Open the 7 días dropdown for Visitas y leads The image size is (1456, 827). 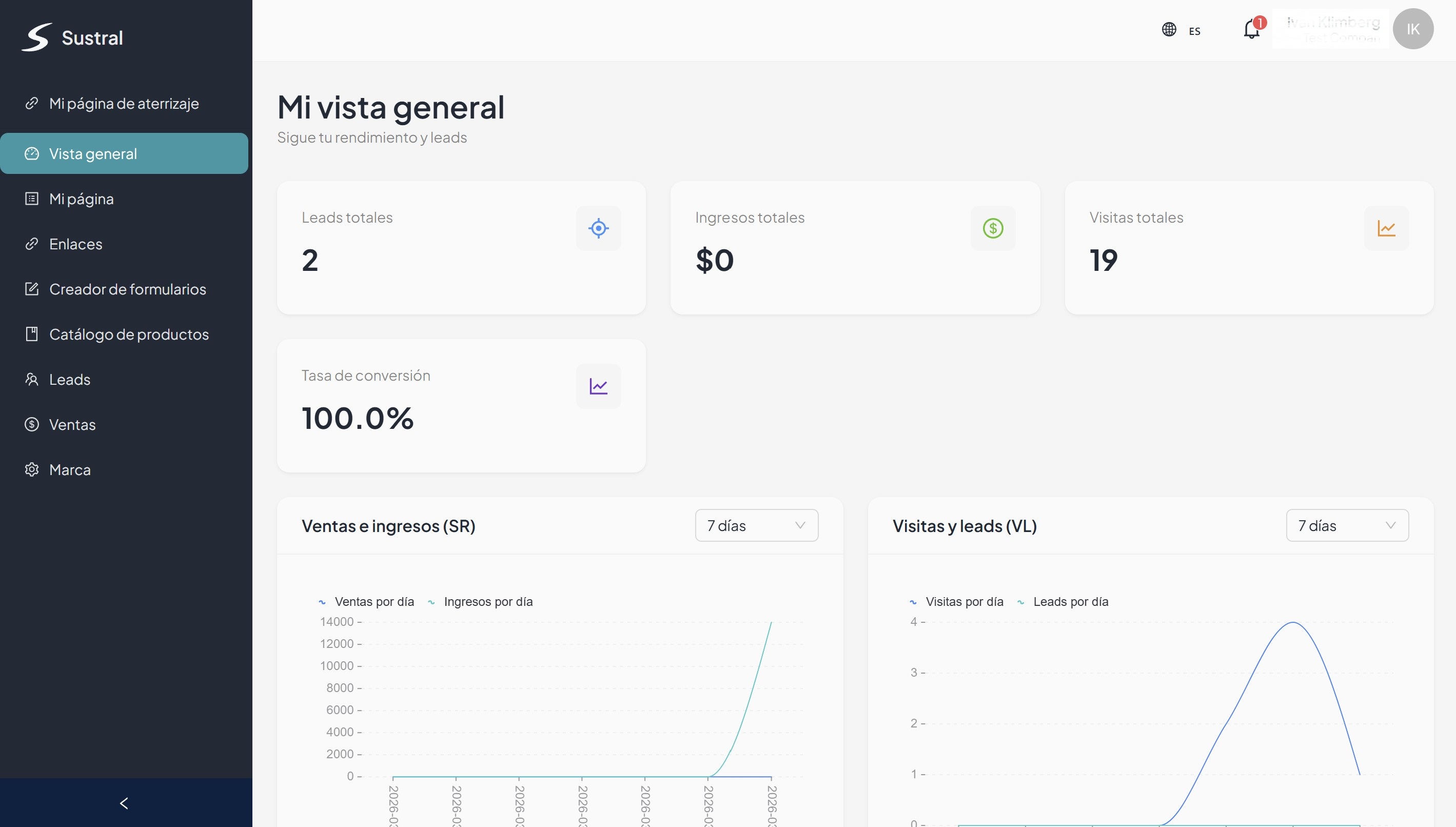[1347, 525]
